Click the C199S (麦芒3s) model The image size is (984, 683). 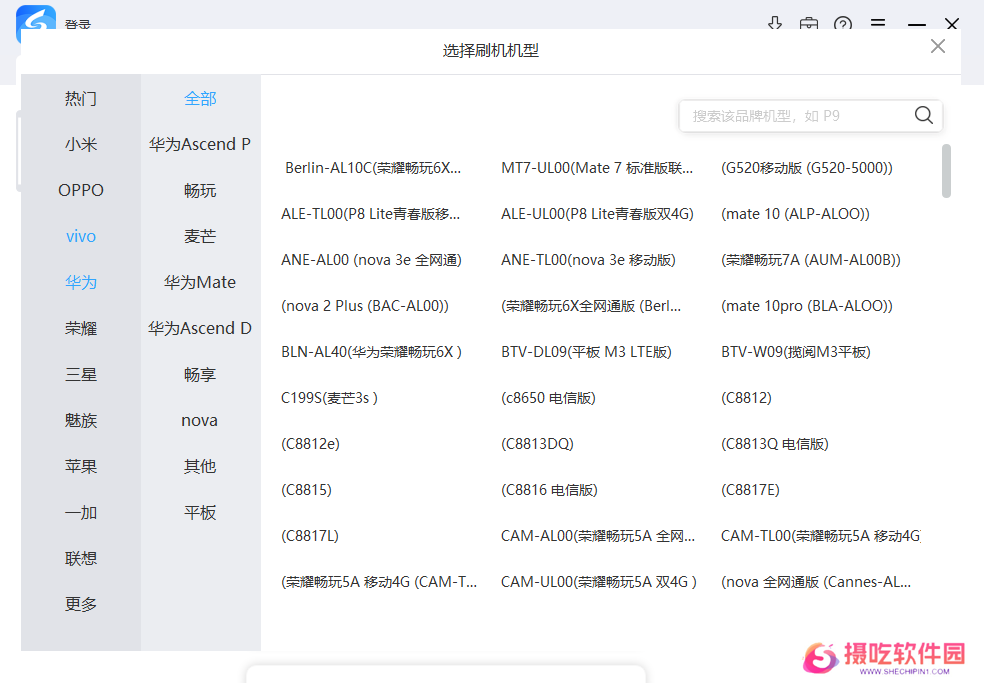coord(329,398)
